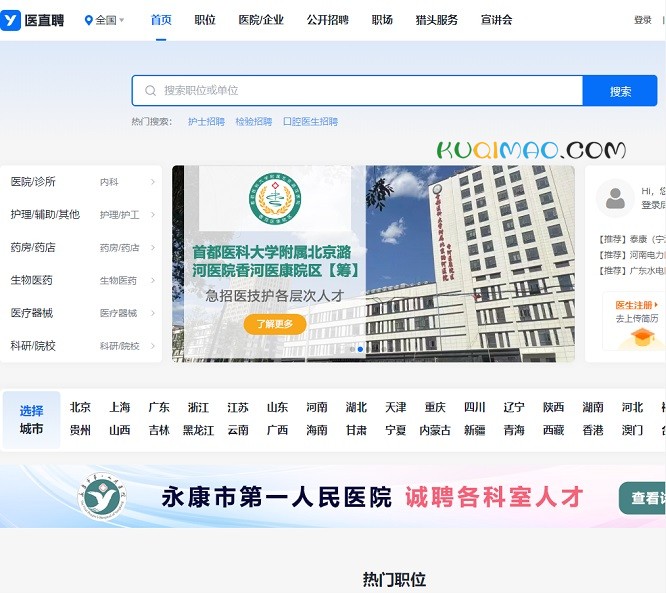Focus the 搜索职位或单位 search field
The width and height of the screenshot is (666, 593).
click(357, 90)
